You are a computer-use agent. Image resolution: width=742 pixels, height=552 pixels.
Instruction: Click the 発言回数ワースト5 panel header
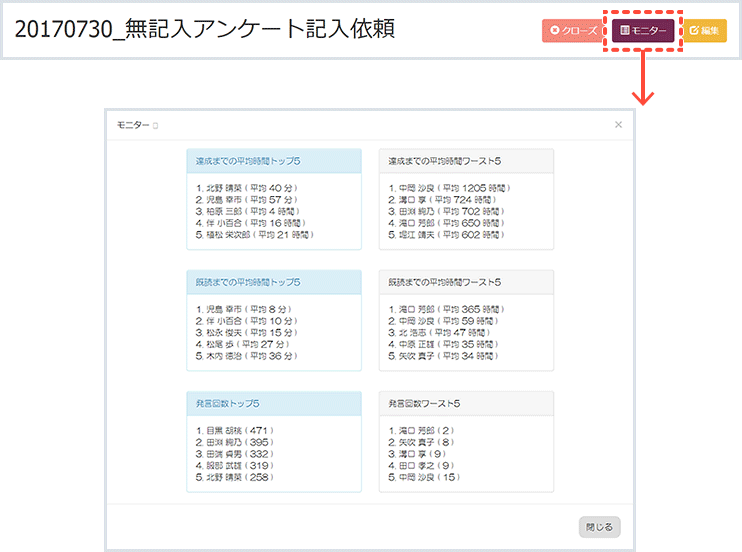[x=466, y=404]
